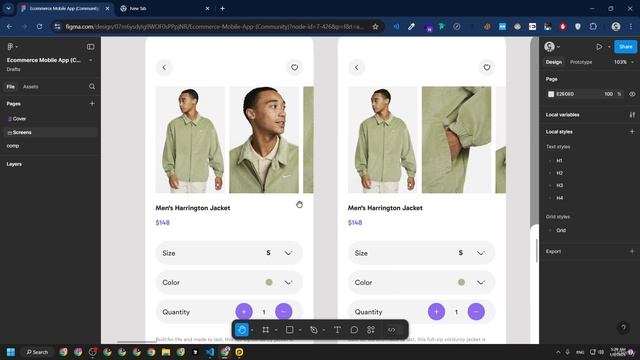Click quantity plus button on right screen
Image resolution: width=640 pixels, height=360 pixels.
(436, 312)
